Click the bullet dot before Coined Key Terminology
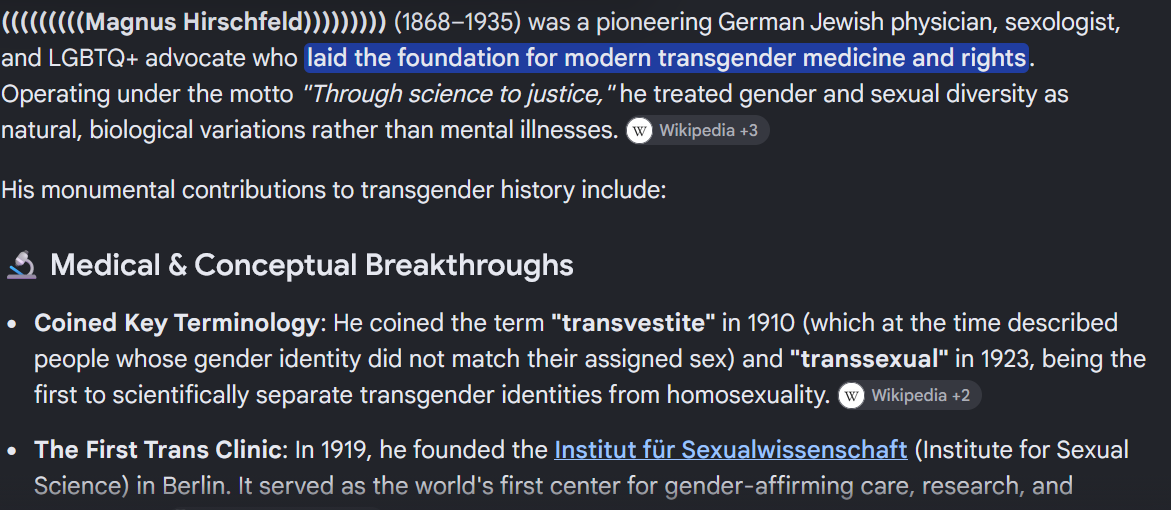 coord(11,325)
